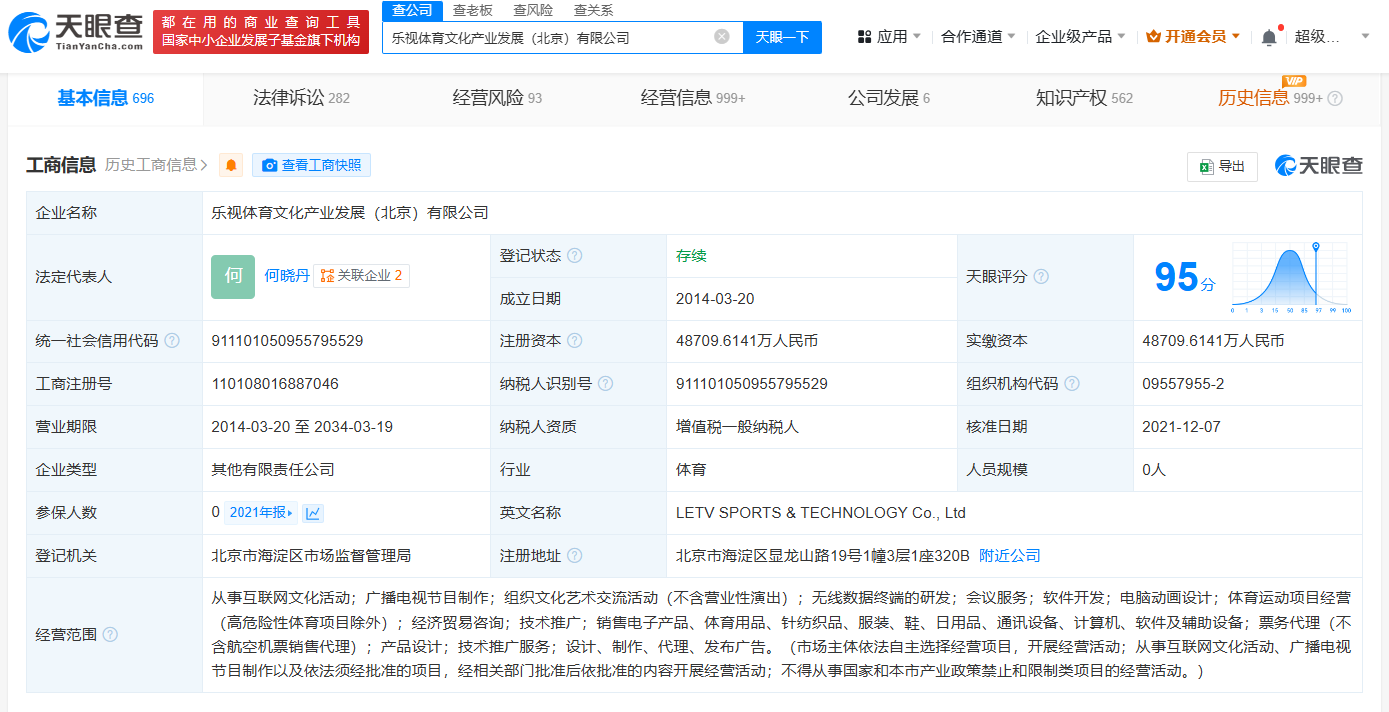1389x712 pixels.
Task: Expand the 企业级产品 dropdown
Action: click(x=1080, y=37)
